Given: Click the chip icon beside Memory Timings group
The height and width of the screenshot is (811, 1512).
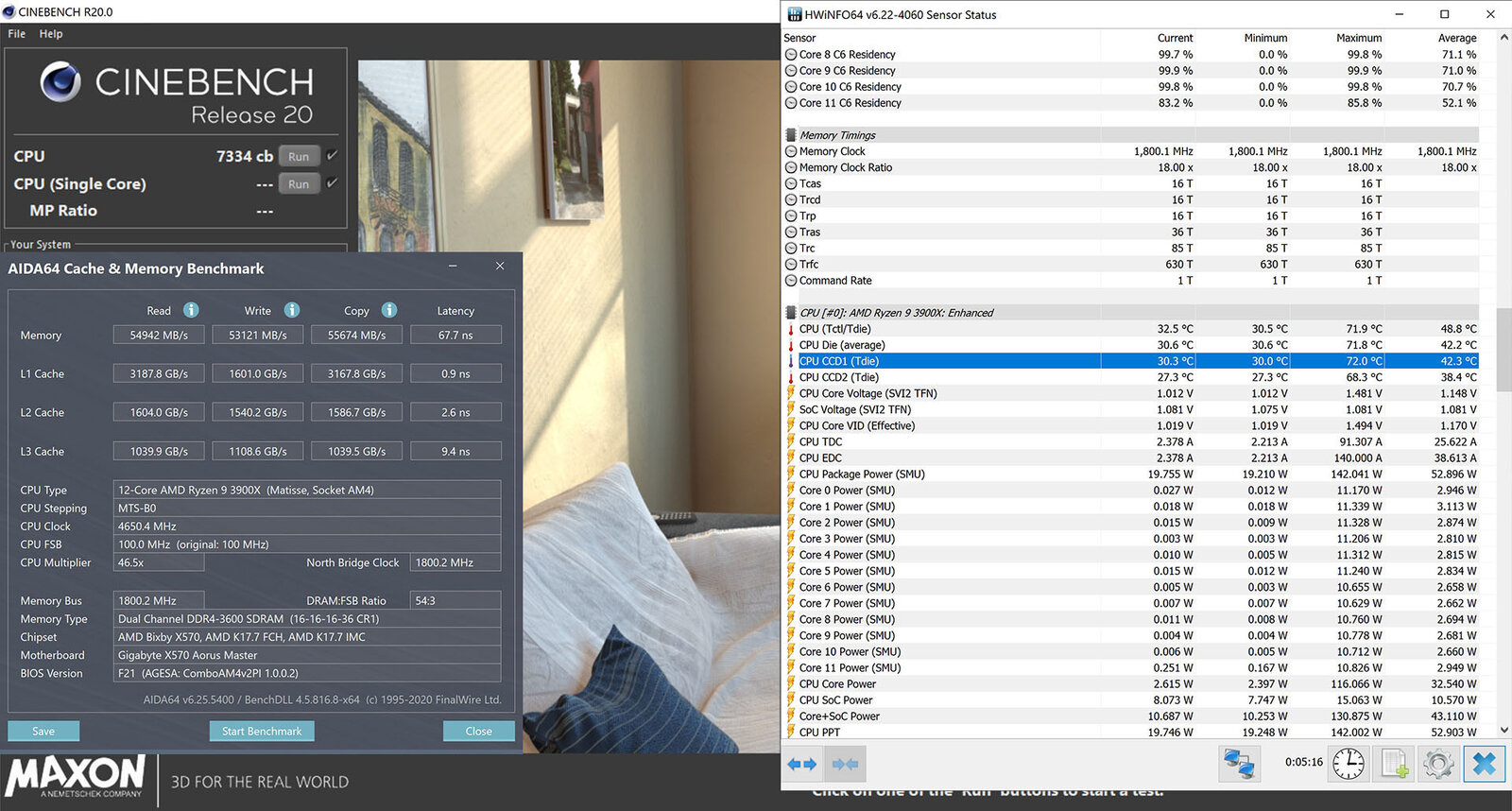Looking at the screenshot, I should 791,135.
